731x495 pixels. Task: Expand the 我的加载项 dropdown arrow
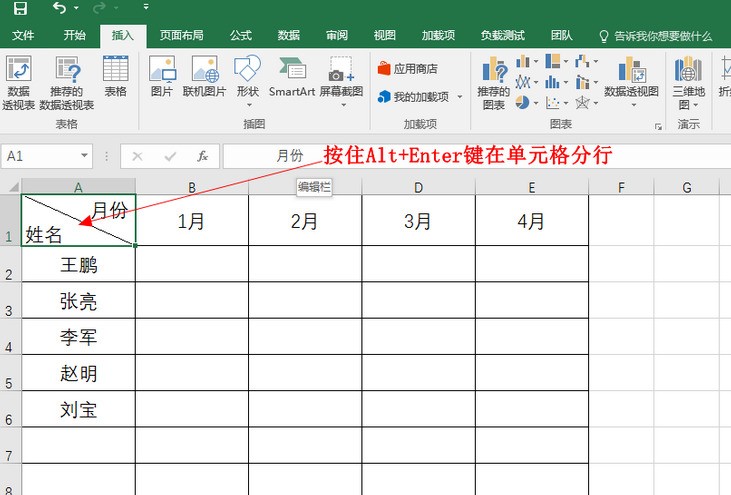460,97
